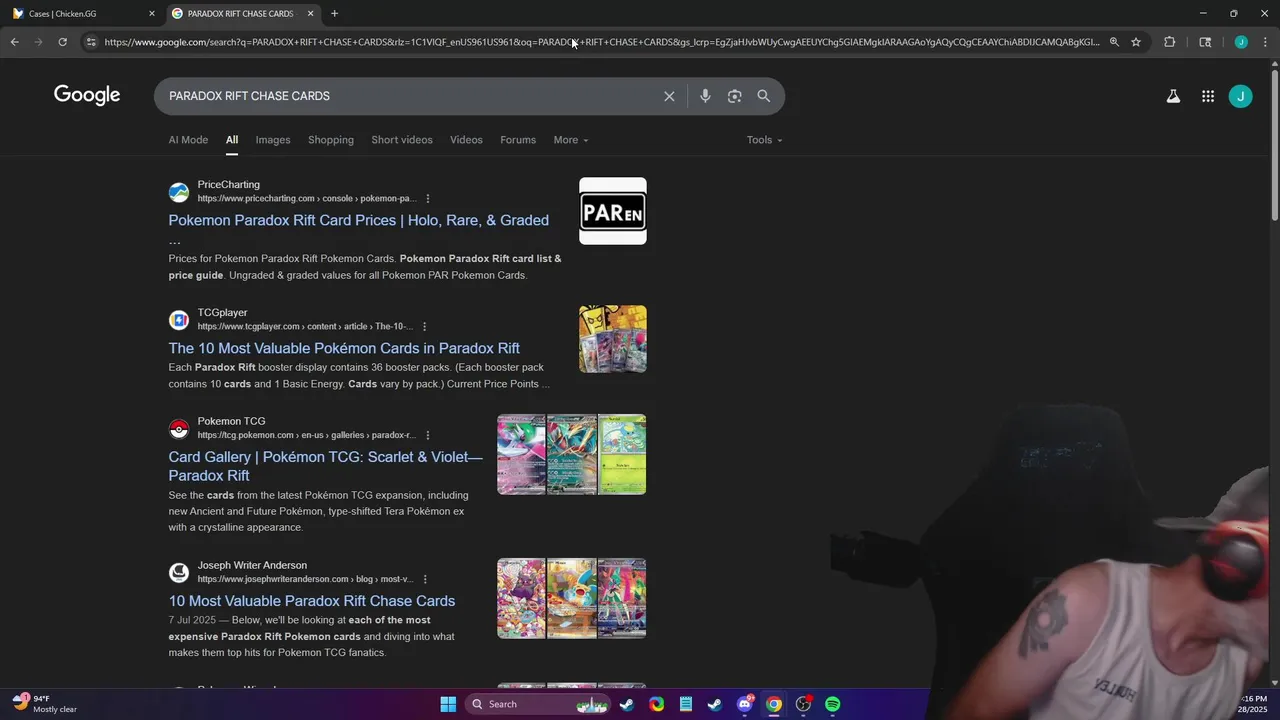Expand the Tools dropdown
This screenshot has height=720, width=1280.
764,140
